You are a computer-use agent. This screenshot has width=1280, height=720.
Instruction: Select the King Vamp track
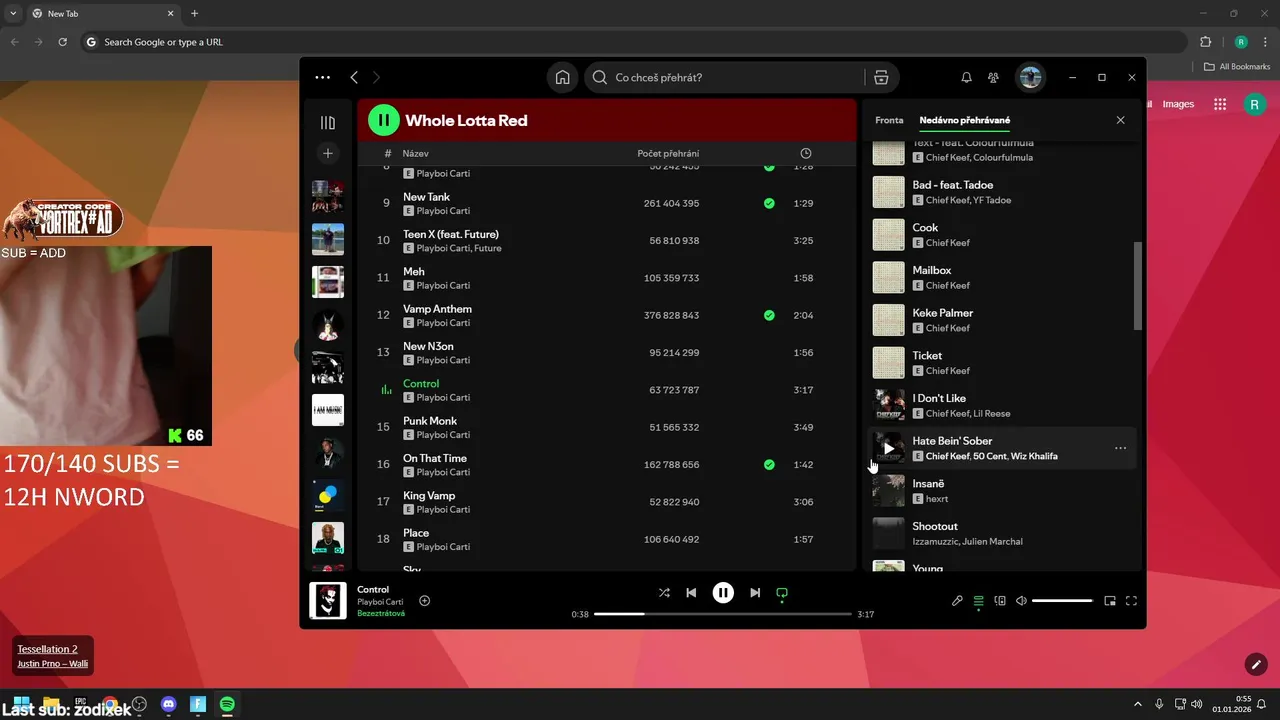coord(429,496)
